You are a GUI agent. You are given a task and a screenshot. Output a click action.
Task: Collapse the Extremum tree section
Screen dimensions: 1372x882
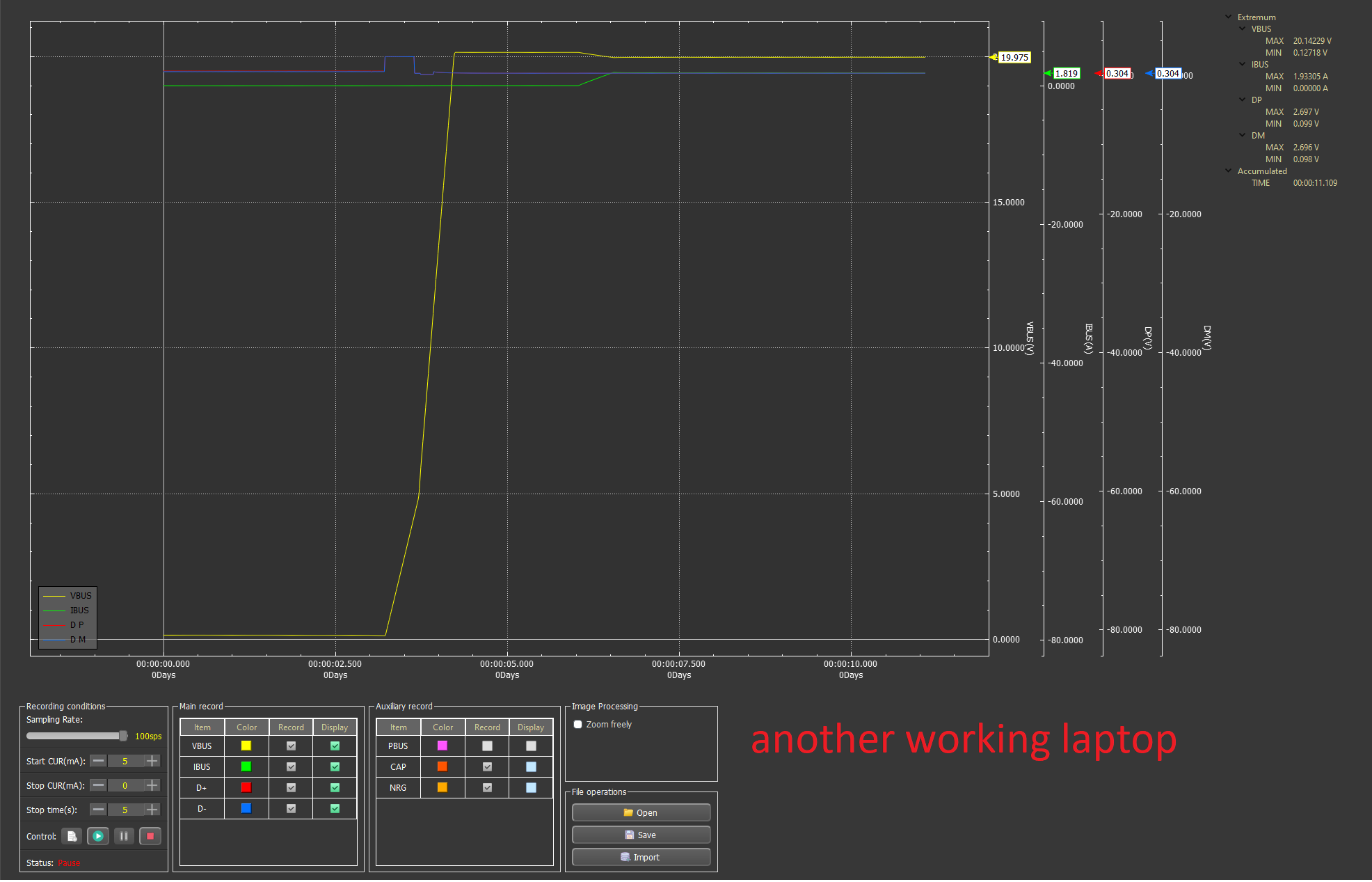[x=1229, y=17]
